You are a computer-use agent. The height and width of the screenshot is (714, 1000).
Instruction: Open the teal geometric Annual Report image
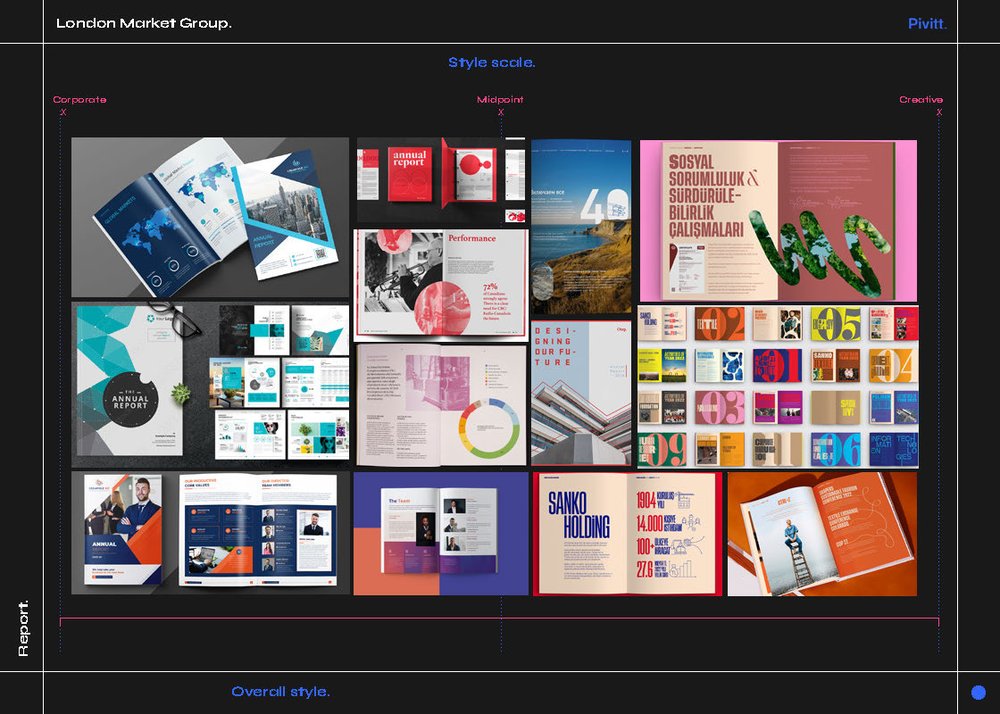click(210, 385)
